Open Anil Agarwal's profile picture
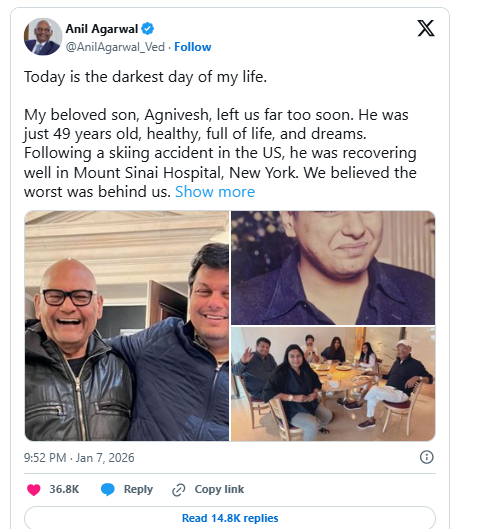The height and width of the screenshot is (529, 487). tap(43, 36)
